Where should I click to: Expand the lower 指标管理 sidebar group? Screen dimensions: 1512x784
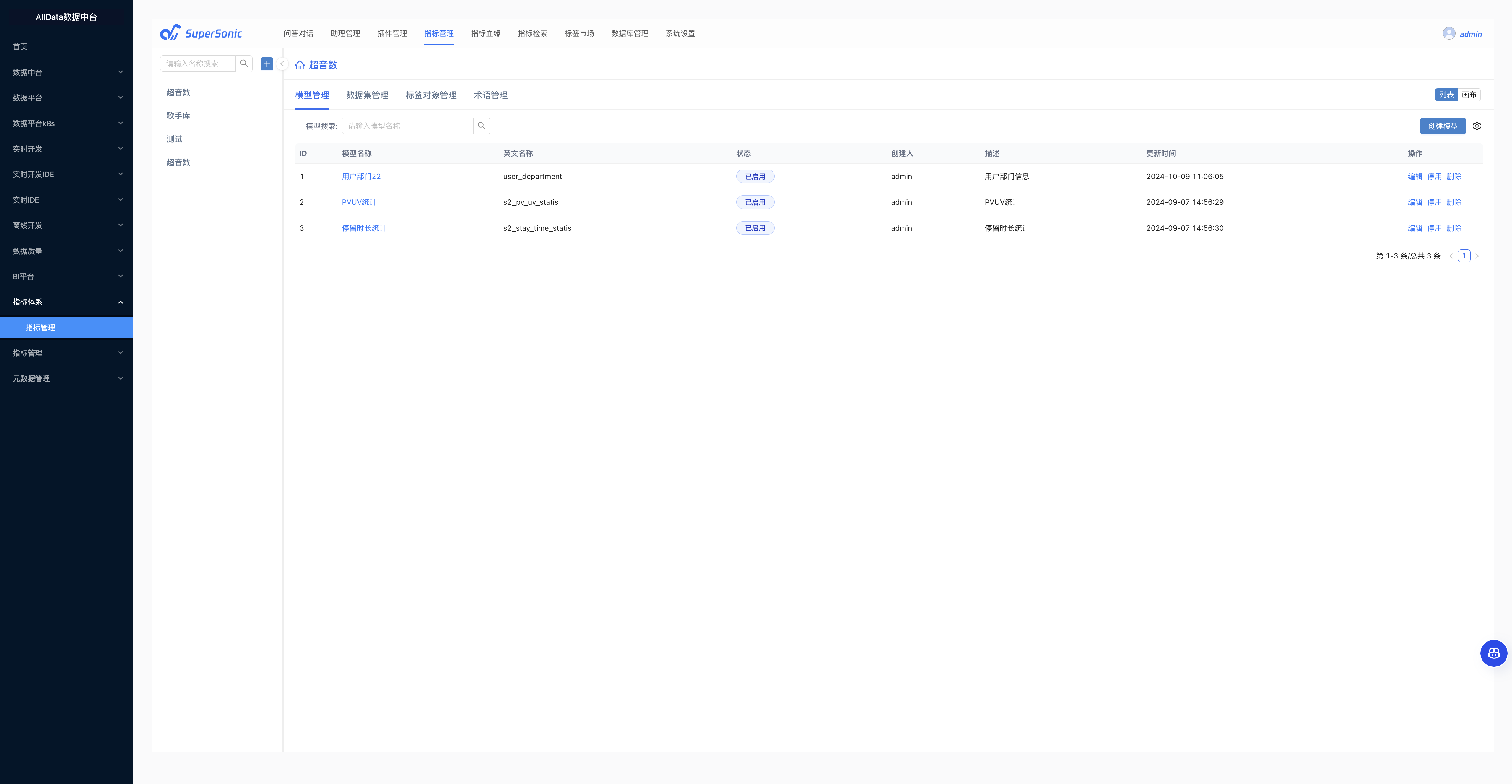coord(66,353)
